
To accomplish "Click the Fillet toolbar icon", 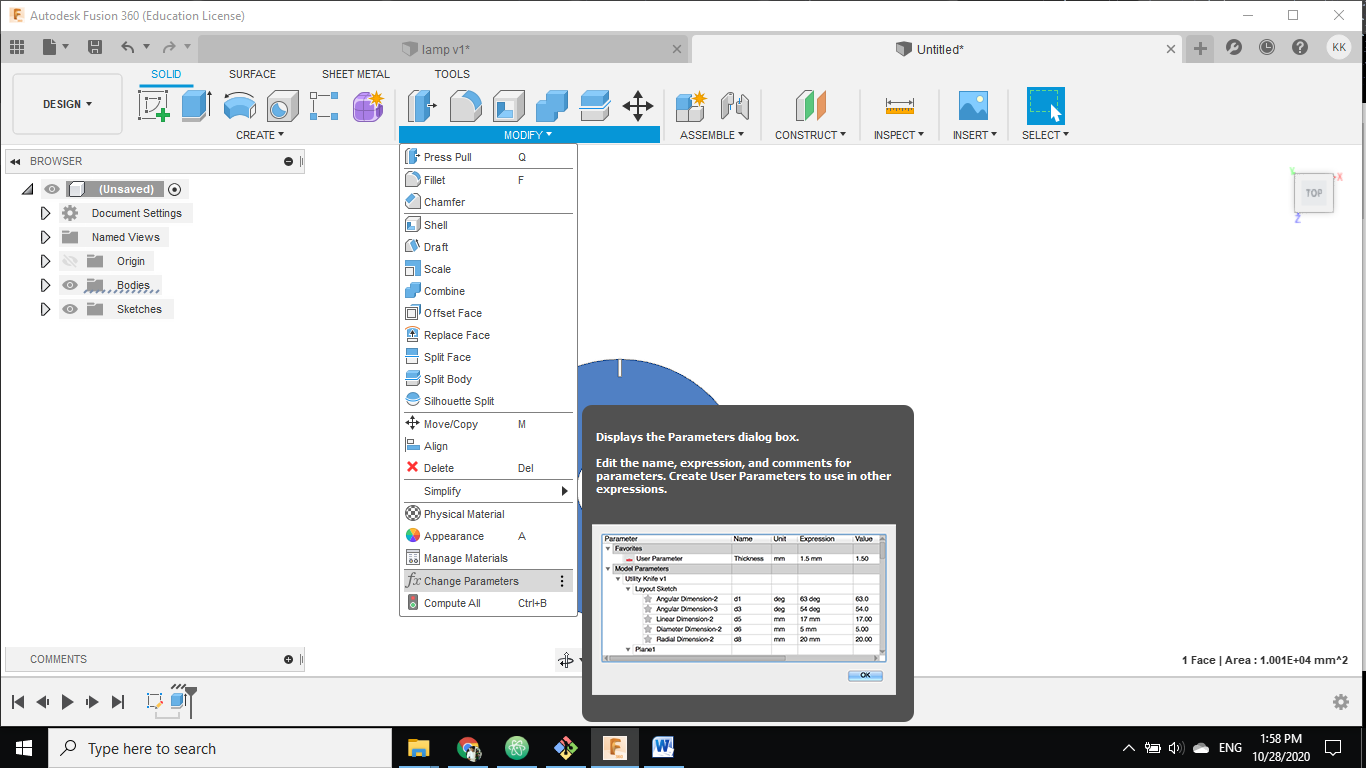I will point(465,105).
